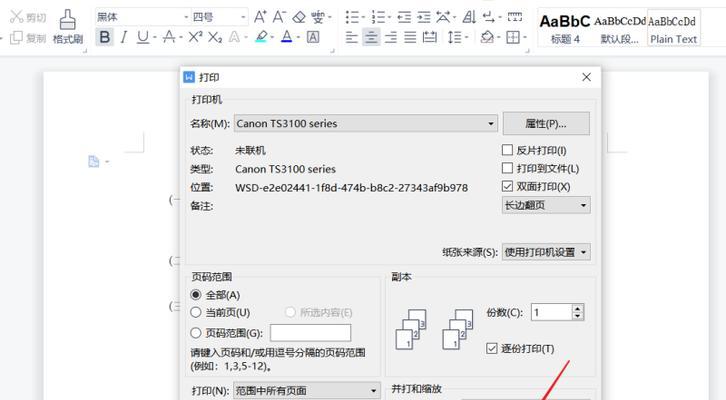Click the distributed alignment icon
This screenshot has width=726, height=400.
click(430, 37)
